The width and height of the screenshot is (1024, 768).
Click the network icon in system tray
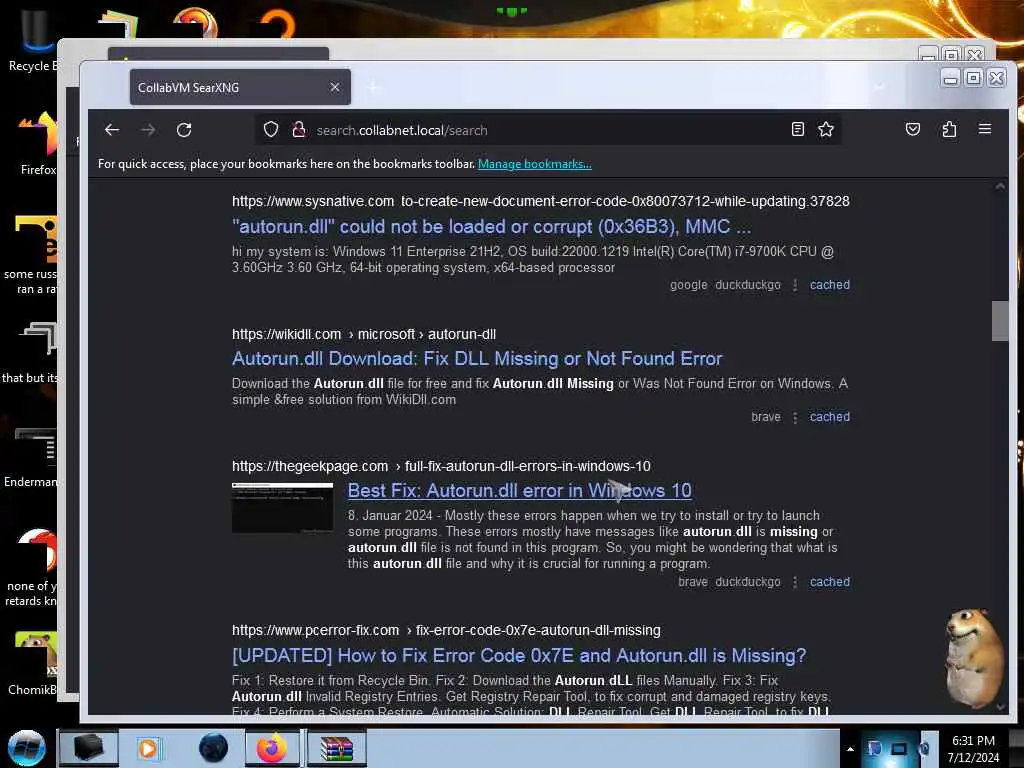[899, 749]
